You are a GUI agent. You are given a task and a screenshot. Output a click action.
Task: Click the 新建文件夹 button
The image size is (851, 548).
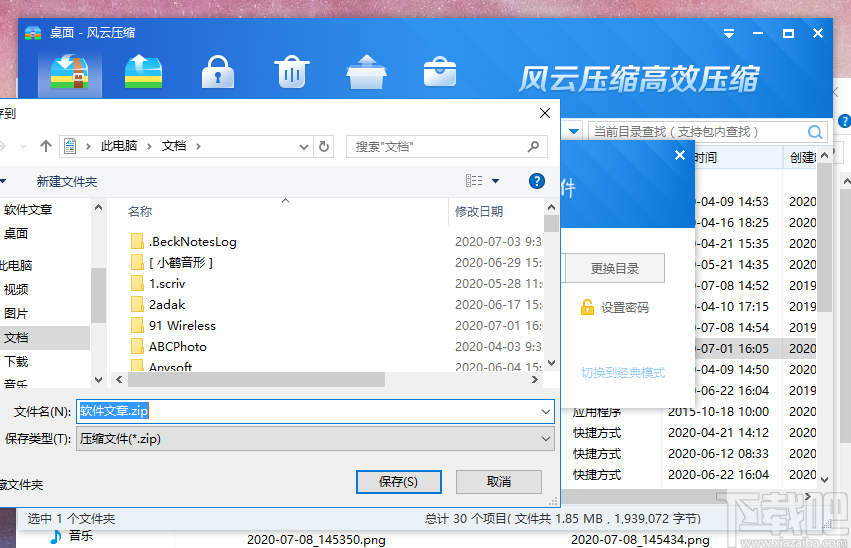[67, 181]
